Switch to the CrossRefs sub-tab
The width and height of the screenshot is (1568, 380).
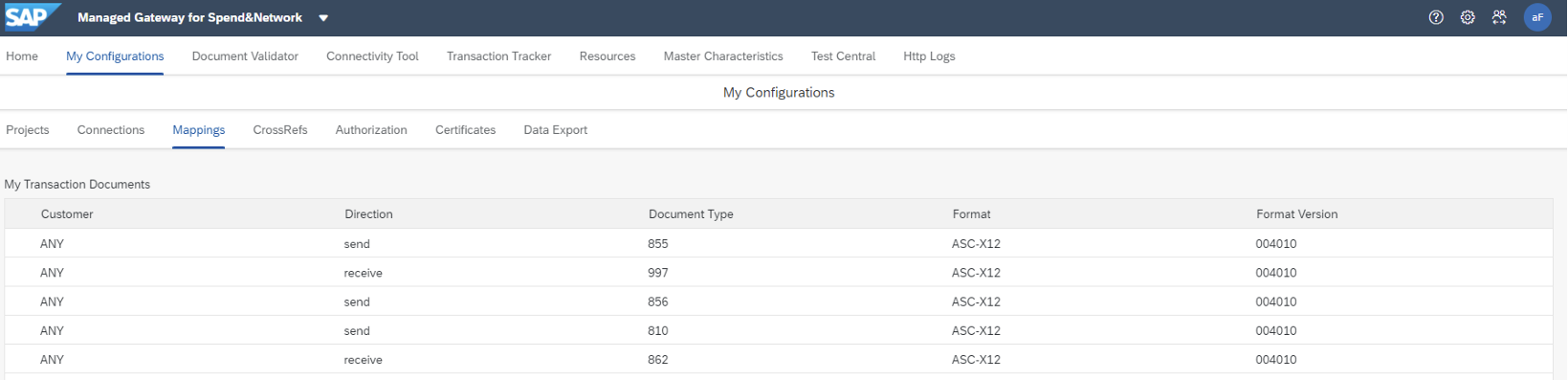280,130
